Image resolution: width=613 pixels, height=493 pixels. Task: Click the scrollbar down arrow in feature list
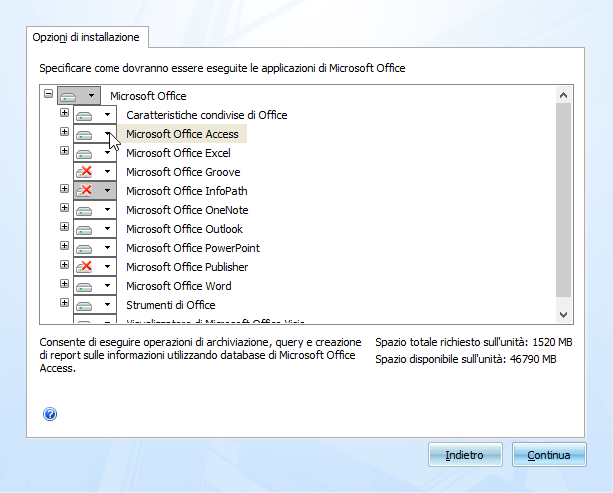point(563,315)
